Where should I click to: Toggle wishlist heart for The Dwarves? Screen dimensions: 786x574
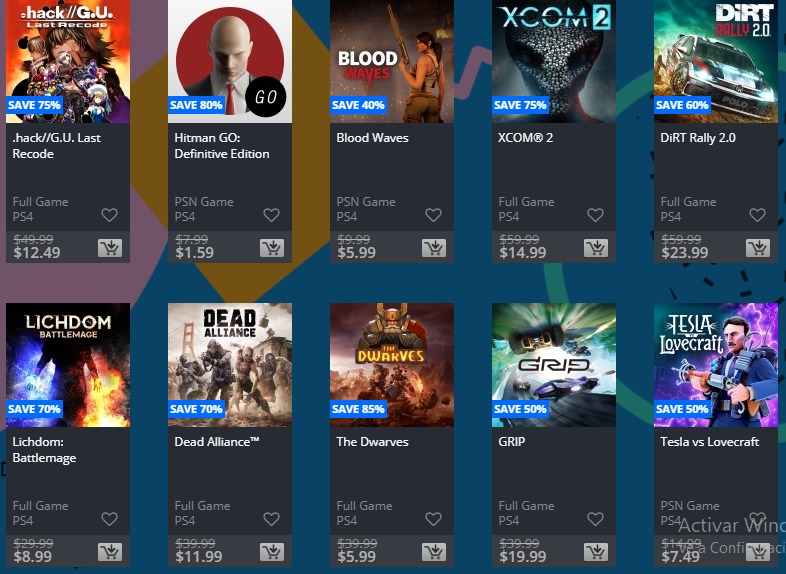433,519
